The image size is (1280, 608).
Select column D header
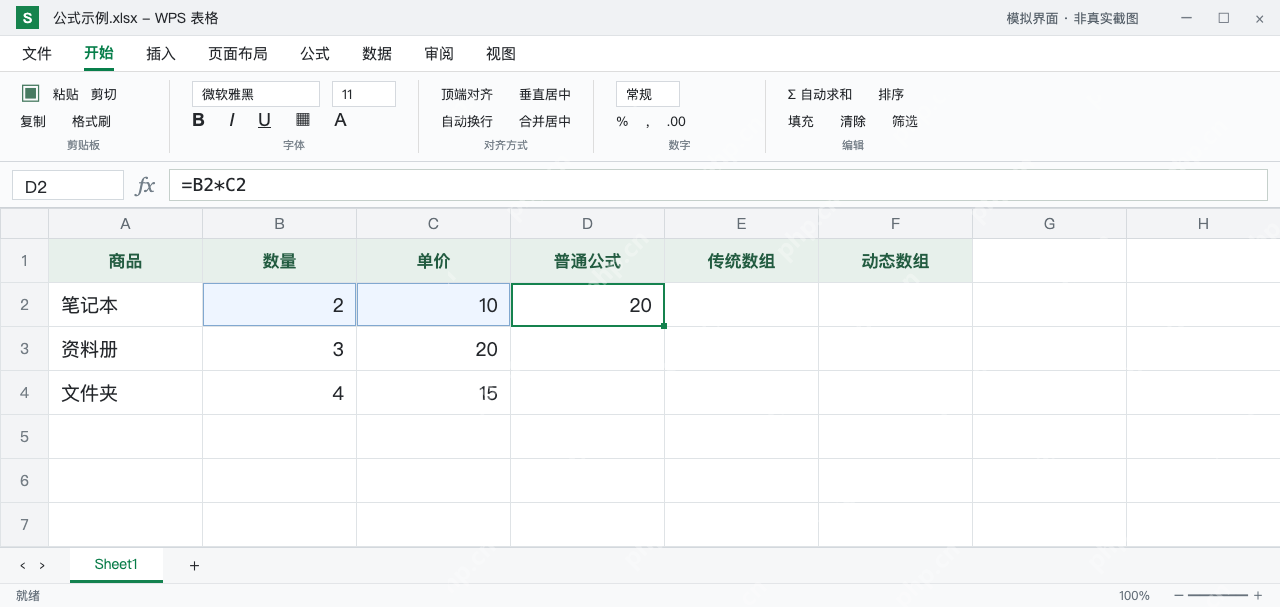pyautogui.click(x=588, y=224)
